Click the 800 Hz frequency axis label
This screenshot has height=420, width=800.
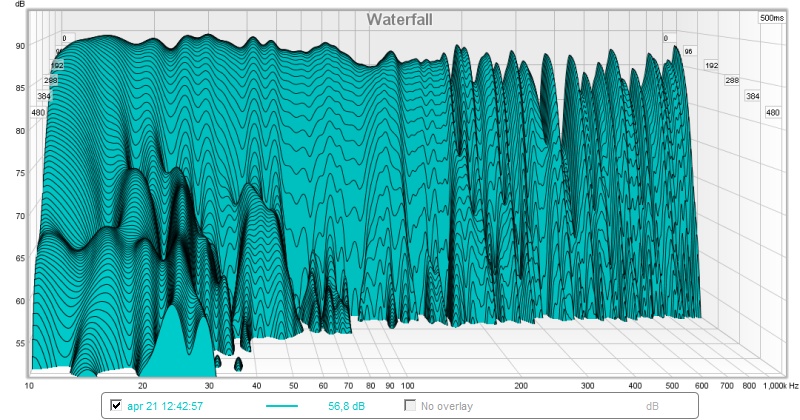click(x=749, y=386)
